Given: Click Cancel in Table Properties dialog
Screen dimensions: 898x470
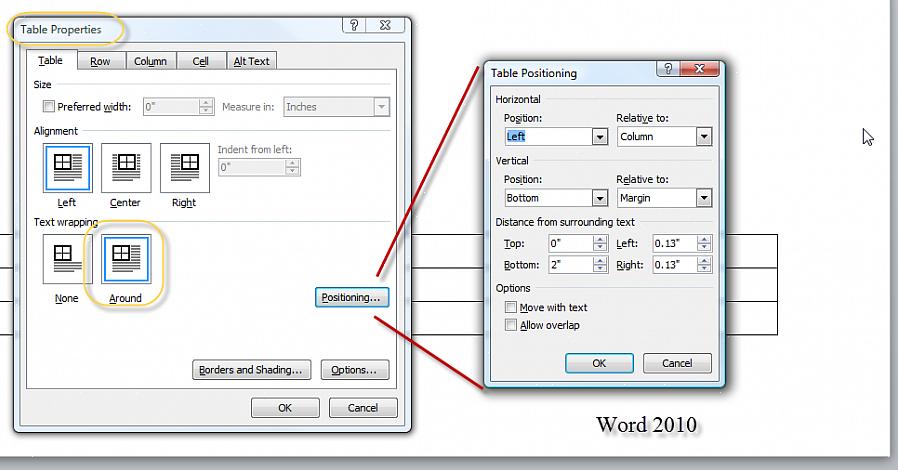Looking at the screenshot, I should [x=363, y=408].
